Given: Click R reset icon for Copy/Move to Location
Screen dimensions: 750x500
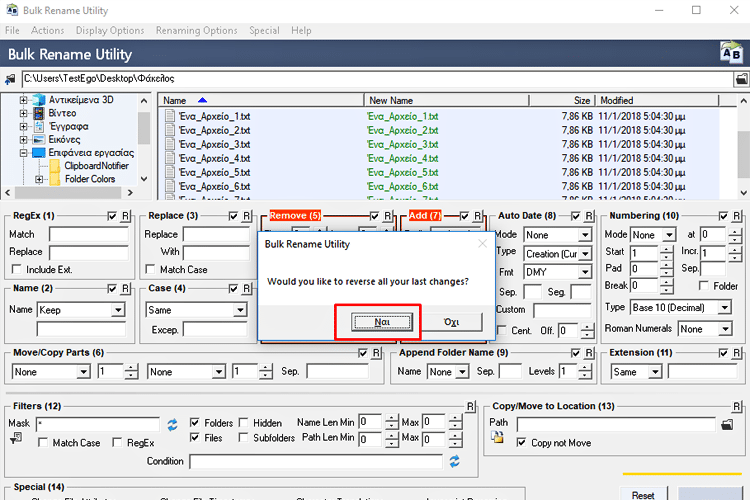Looking at the screenshot, I should click(737, 407).
